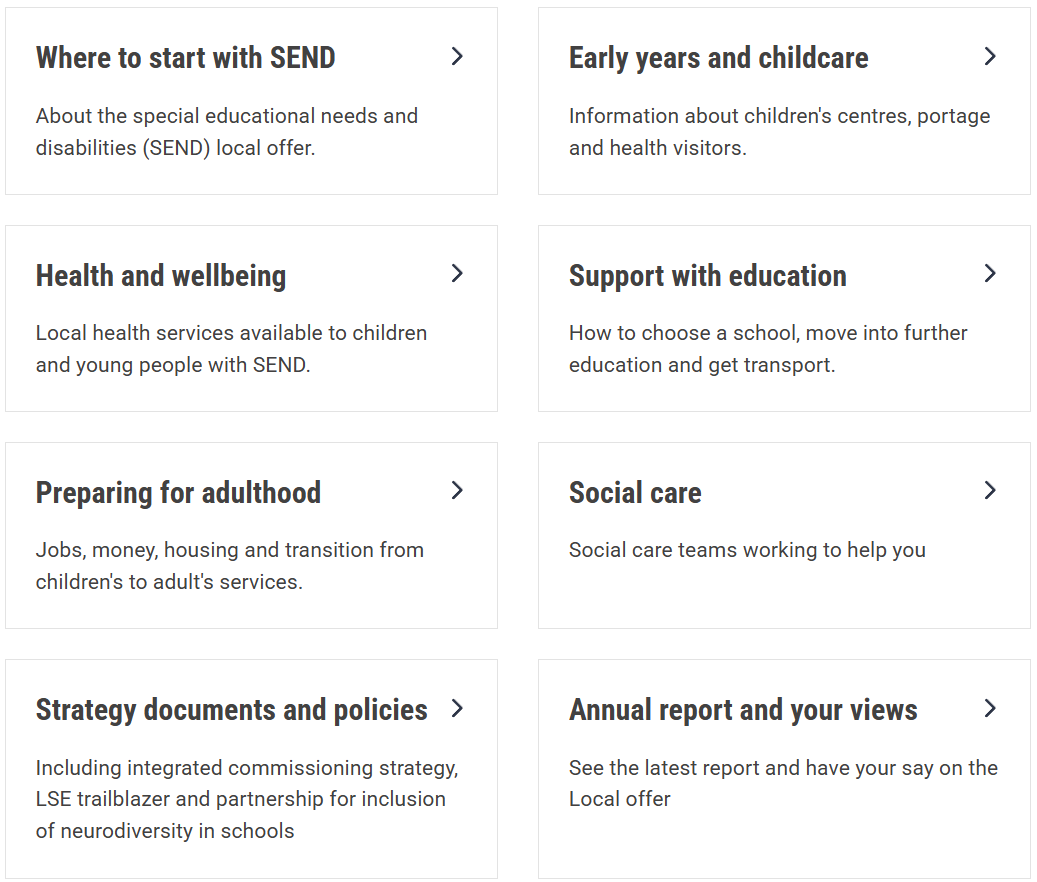
Task: Click the arrow icon beside Preparing for adulthood
Action: point(457,491)
